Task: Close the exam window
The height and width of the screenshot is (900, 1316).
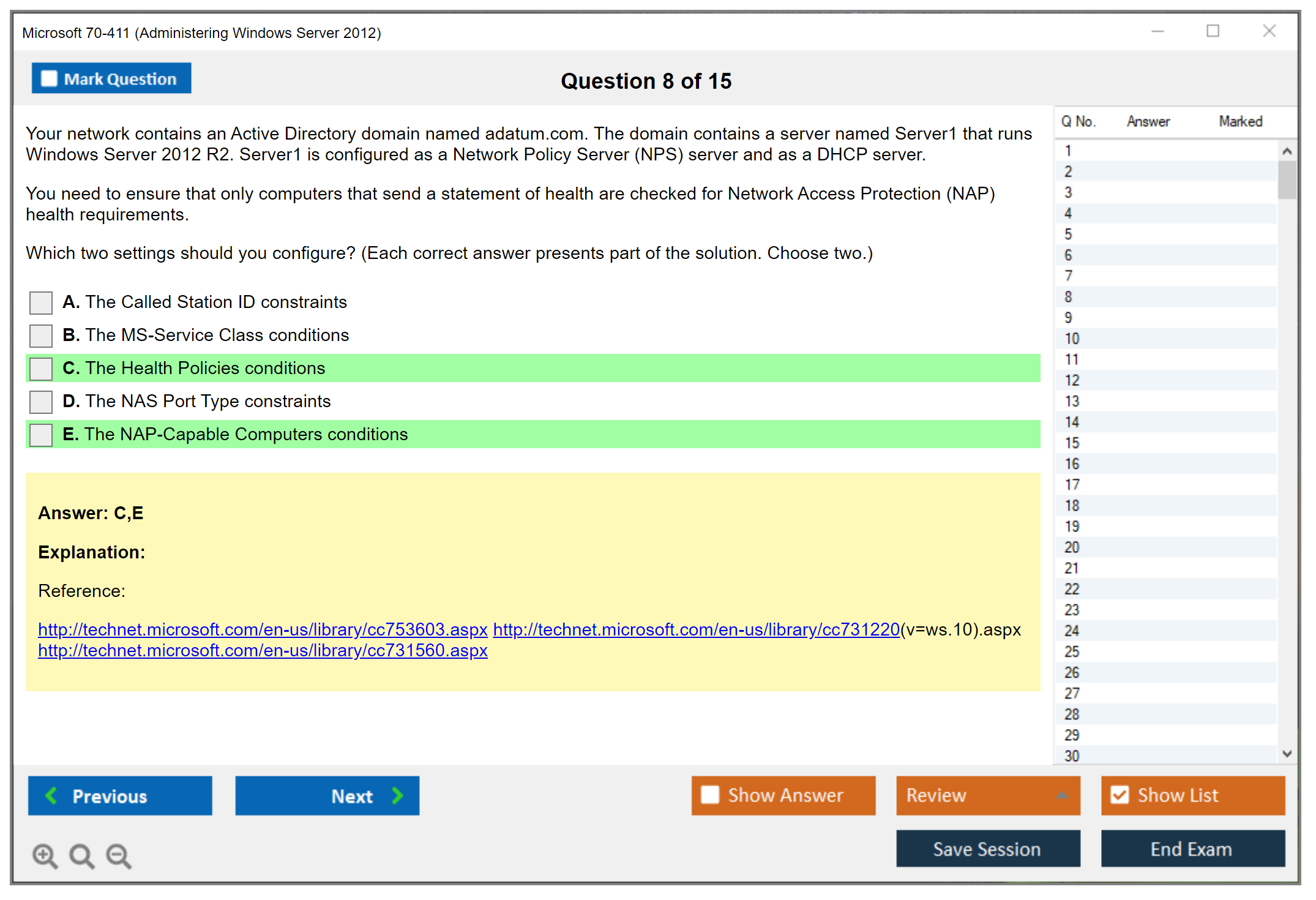Action: point(1269,31)
